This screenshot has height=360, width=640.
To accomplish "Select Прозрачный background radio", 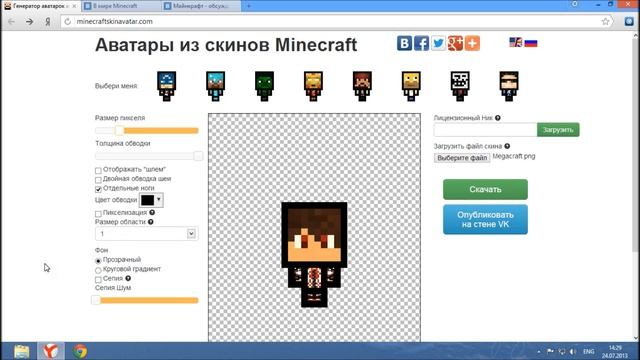I will [98, 261].
